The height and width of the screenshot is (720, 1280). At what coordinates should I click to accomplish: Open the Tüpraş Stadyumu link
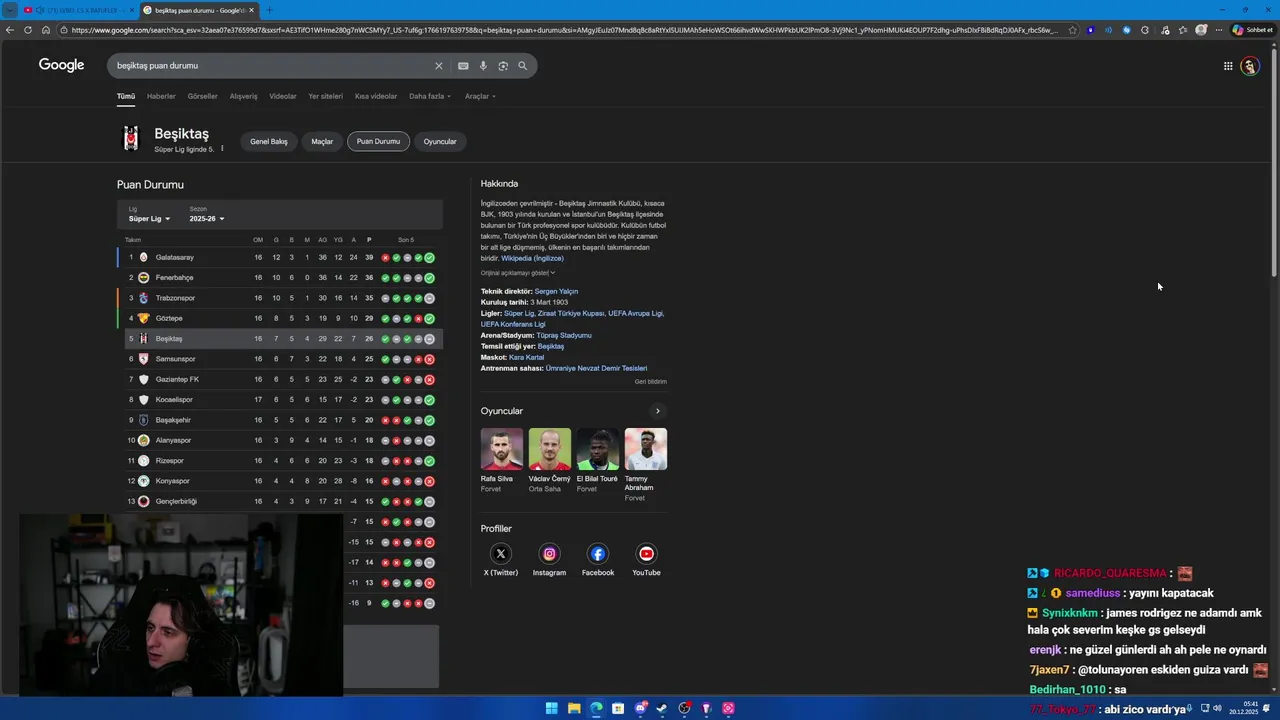point(564,335)
